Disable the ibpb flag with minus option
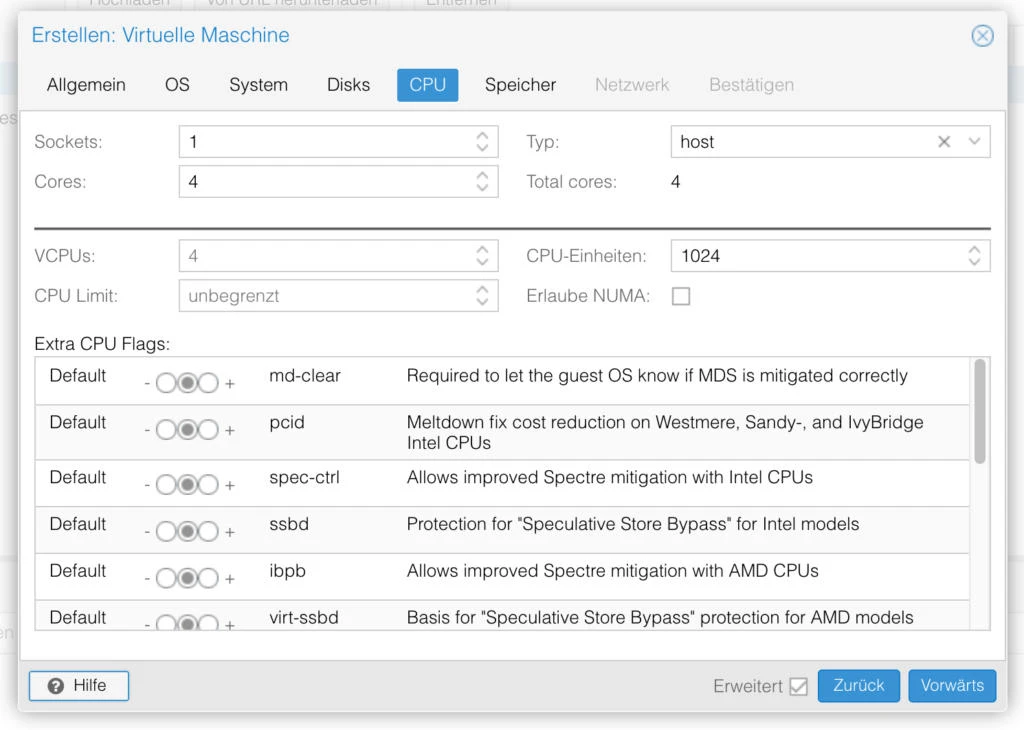 click(x=166, y=578)
